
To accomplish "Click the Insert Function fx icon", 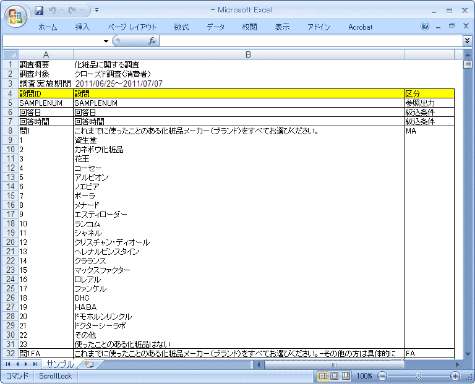I will pos(152,41).
